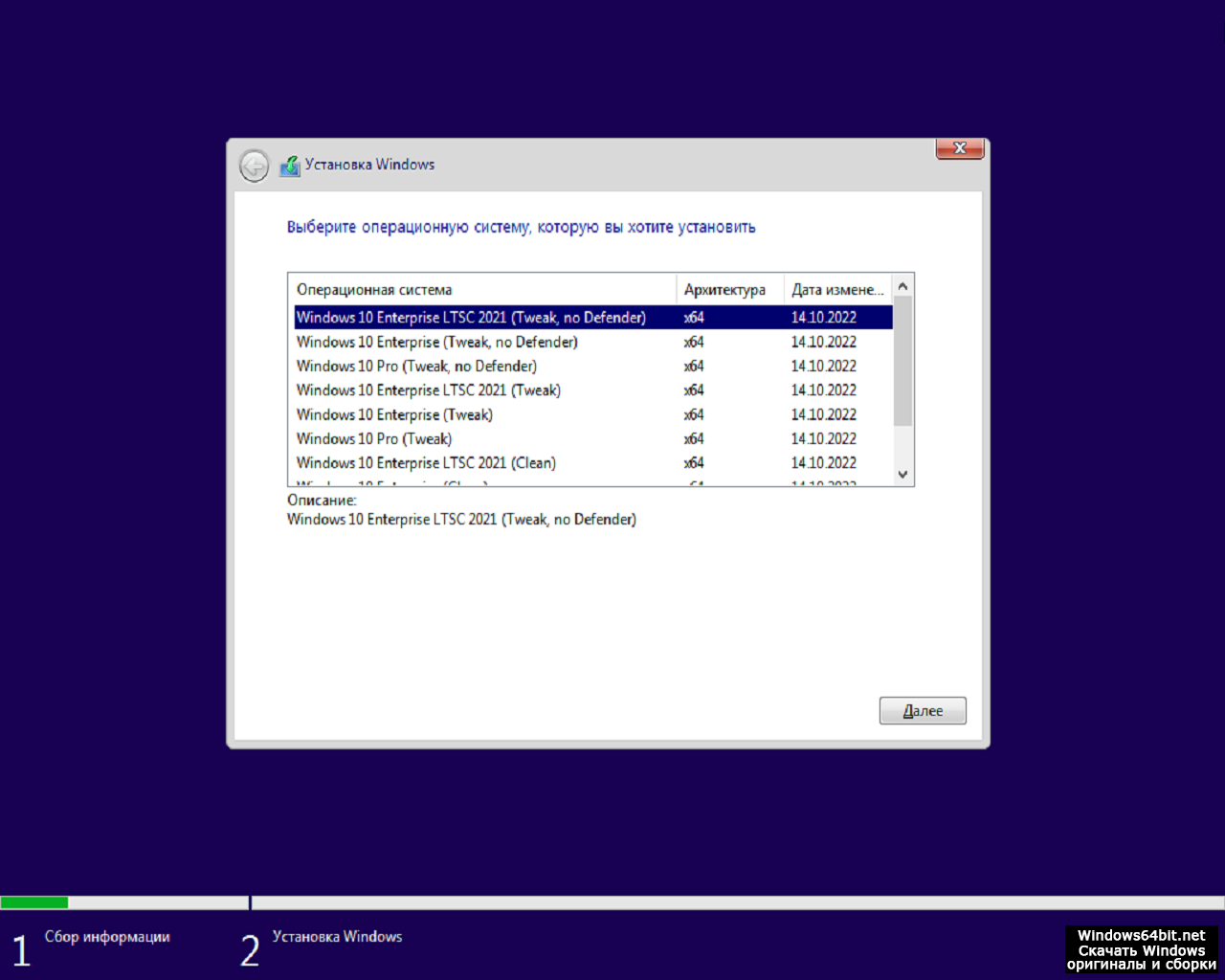The image size is (1225, 980).
Task: Choose Windows 10 Pro (Tweak) entry
Action: [x=373, y=439]
